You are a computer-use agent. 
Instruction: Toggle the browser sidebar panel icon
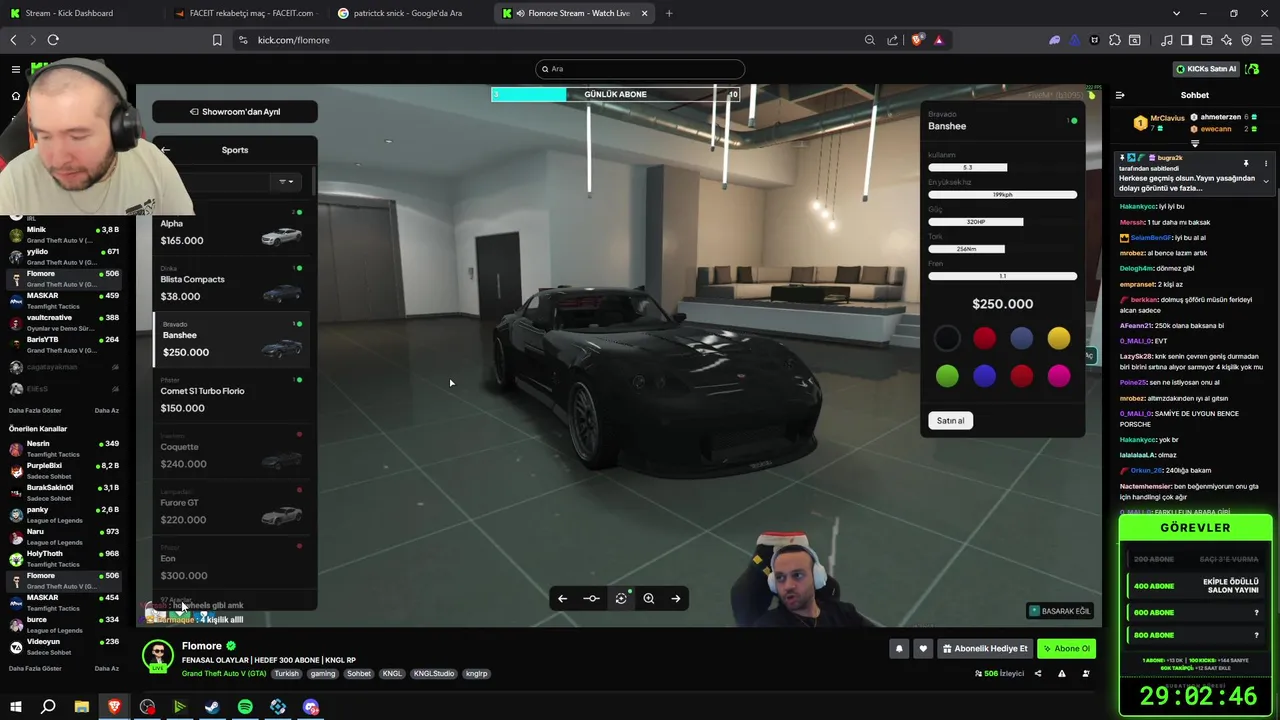coord(1186,40)
